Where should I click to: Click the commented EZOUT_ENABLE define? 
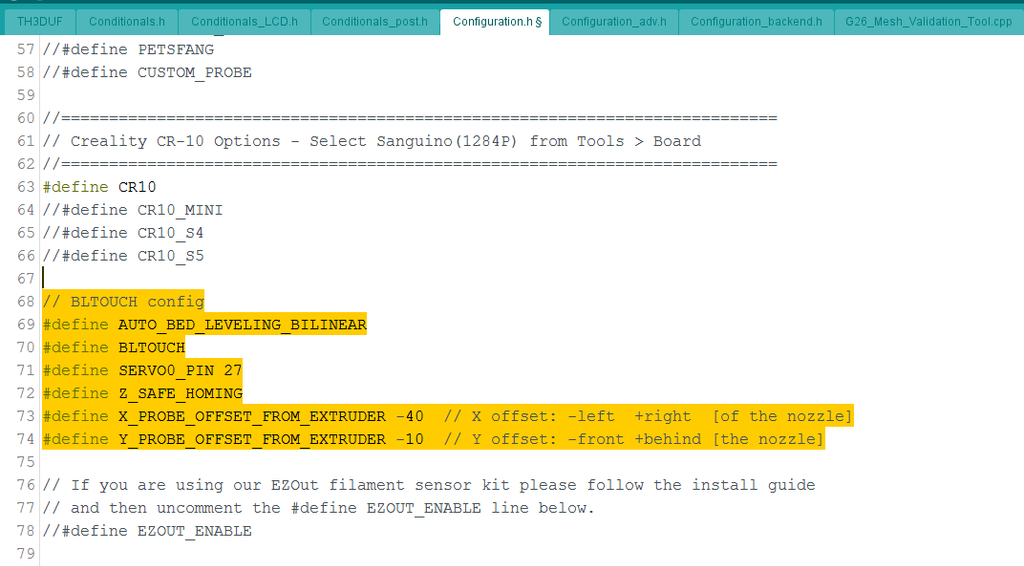(x=148, y=531)
